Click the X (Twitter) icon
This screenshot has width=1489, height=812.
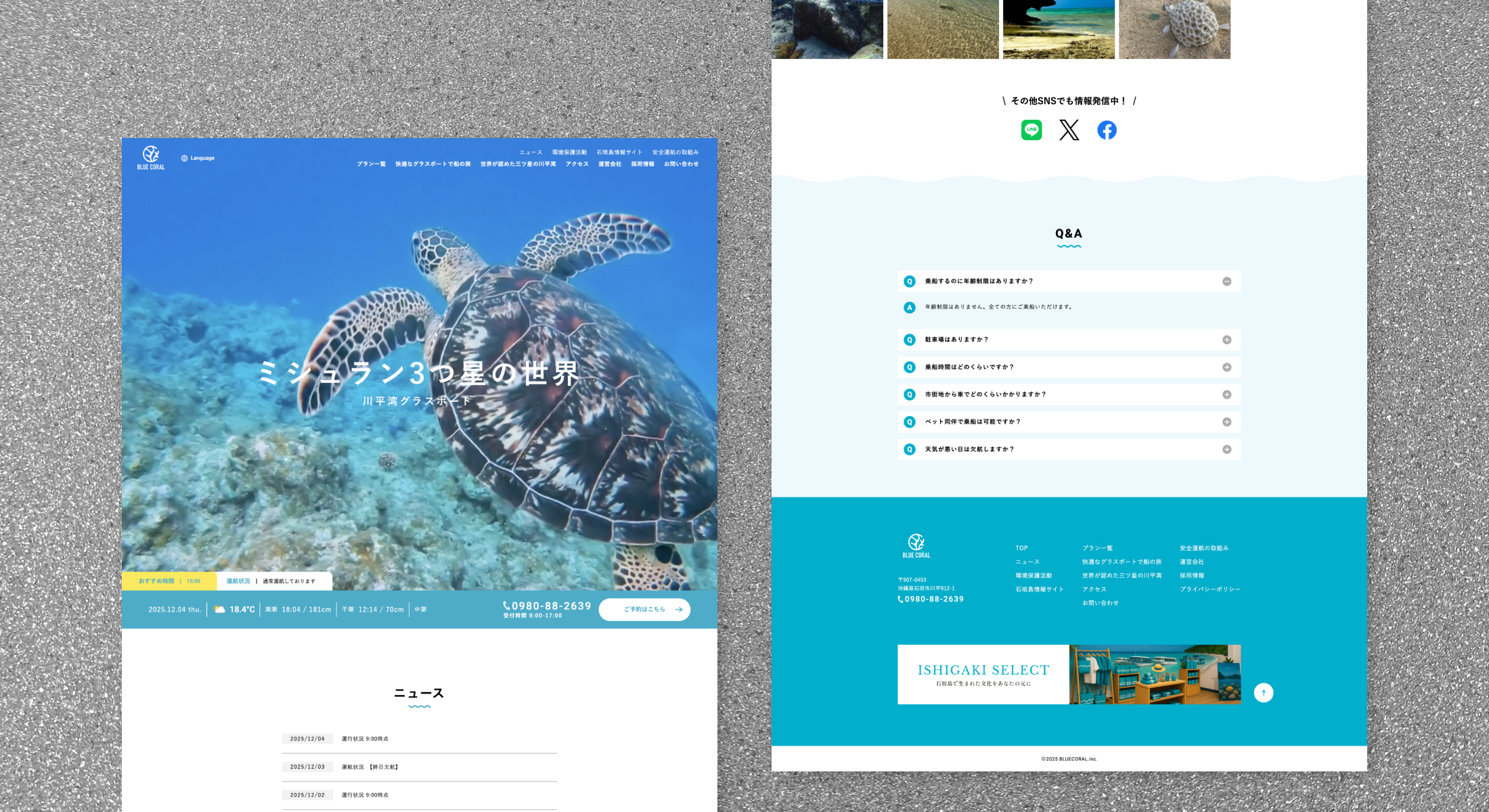coord(1068,129)
